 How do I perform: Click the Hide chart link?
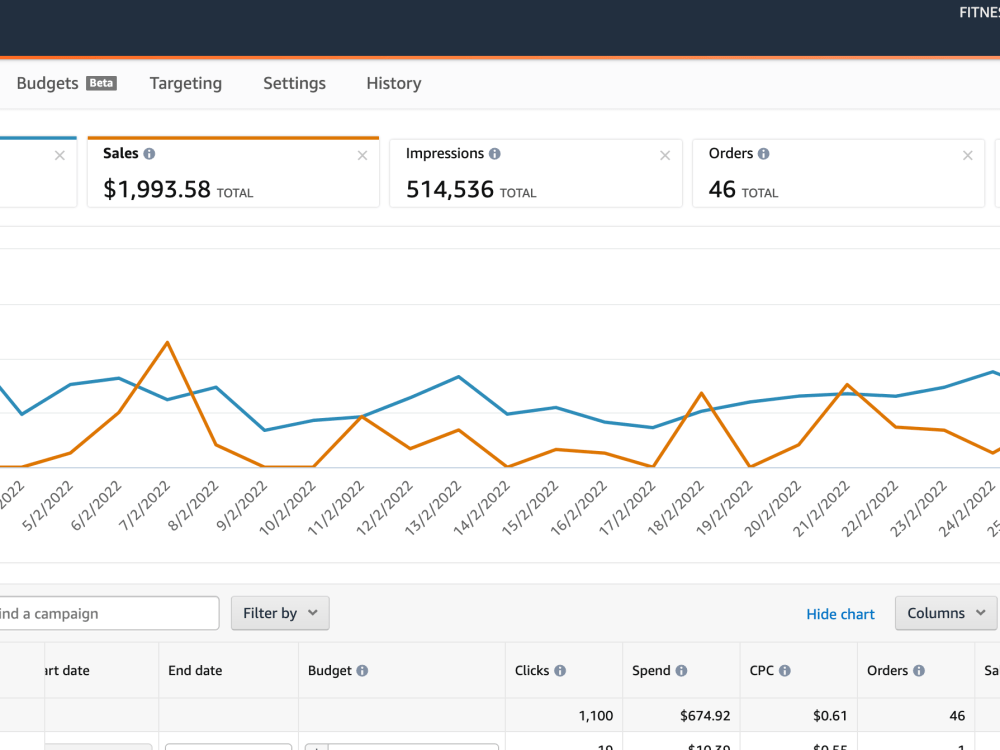click(840, 614)
